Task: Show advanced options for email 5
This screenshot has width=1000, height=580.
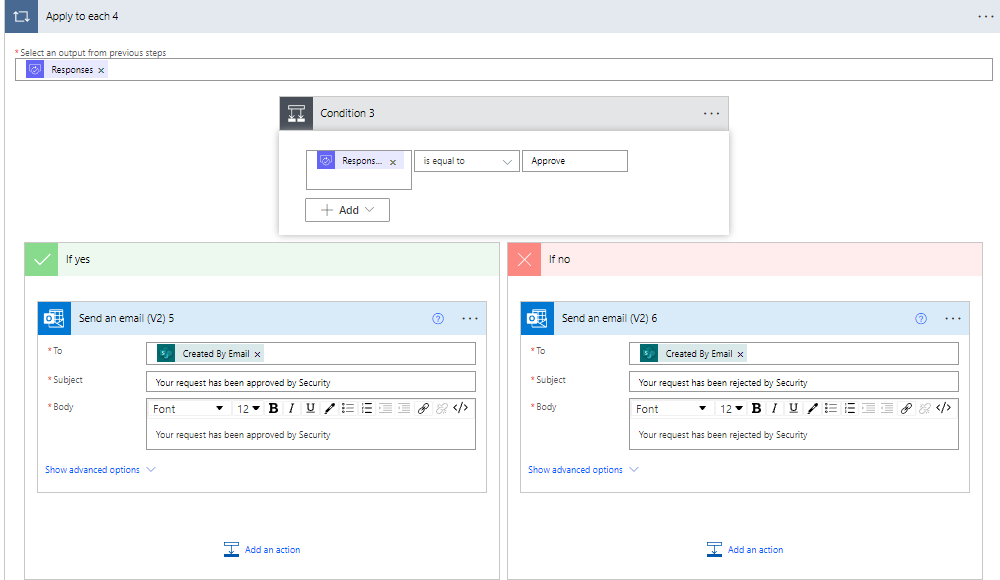Action: (100, 470)
